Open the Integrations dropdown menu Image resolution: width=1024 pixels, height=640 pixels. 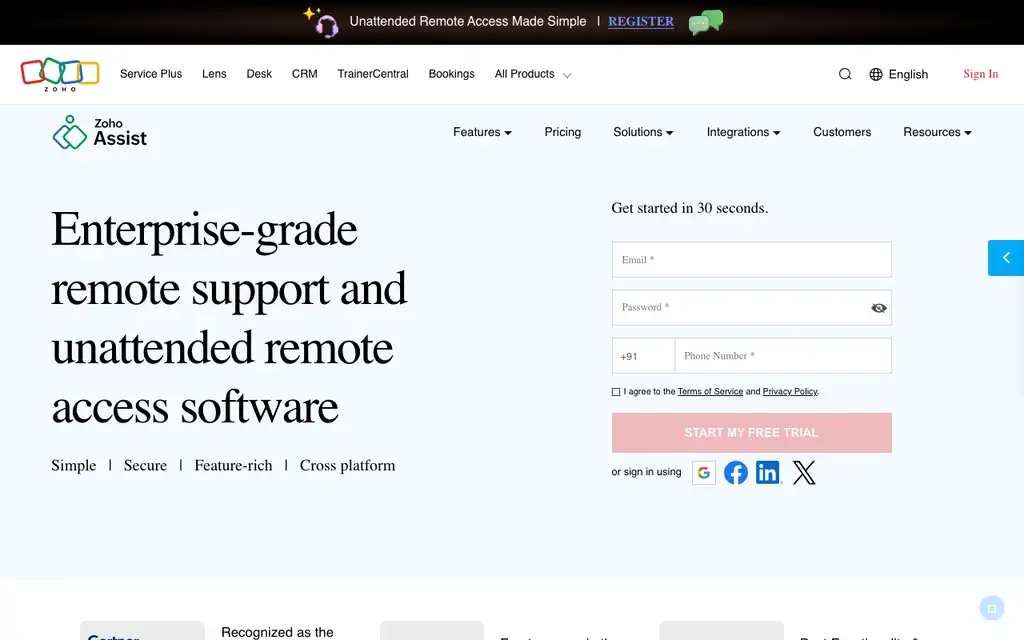743,132
